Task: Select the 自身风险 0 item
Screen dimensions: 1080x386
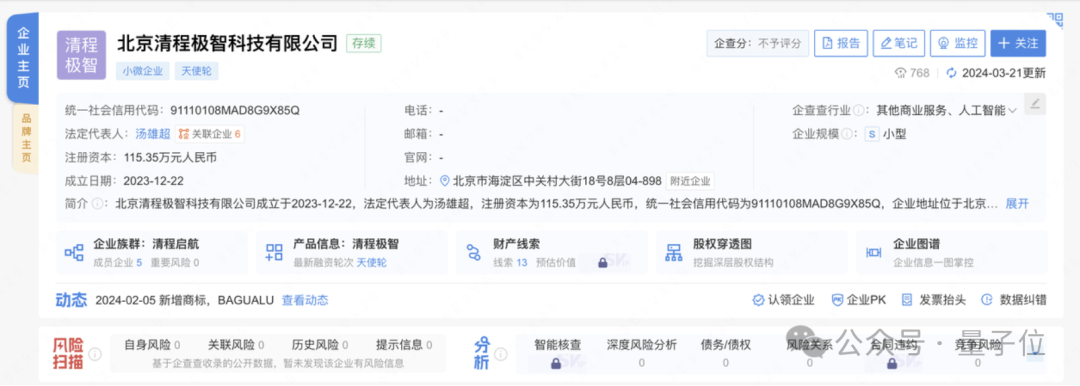Action: [152, 345]
